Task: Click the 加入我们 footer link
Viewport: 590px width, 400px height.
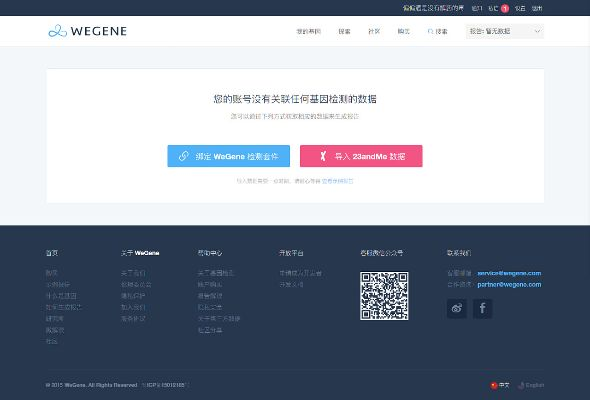Action: (133, 307)
